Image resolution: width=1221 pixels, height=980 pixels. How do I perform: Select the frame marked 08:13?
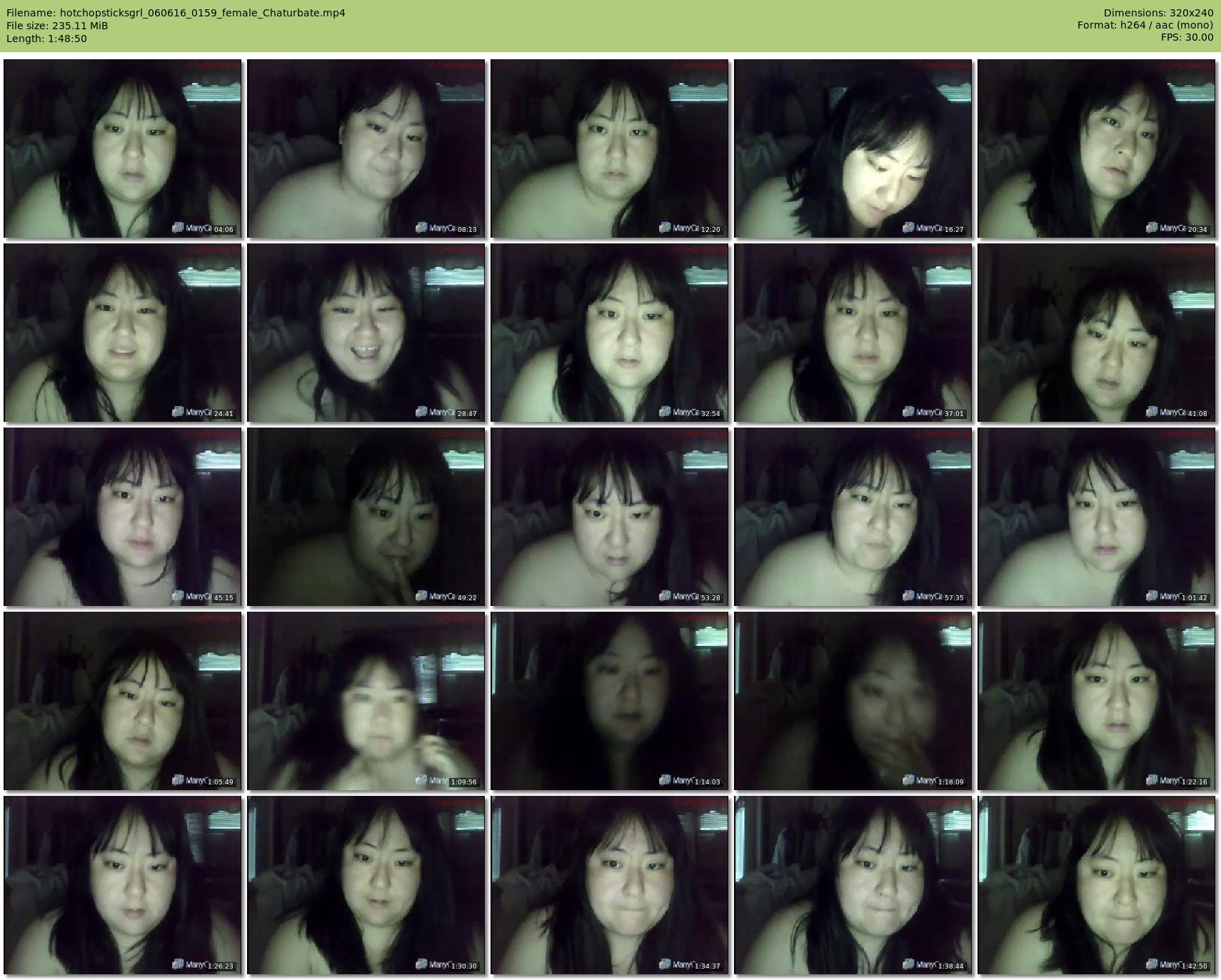tap(366, 148)
